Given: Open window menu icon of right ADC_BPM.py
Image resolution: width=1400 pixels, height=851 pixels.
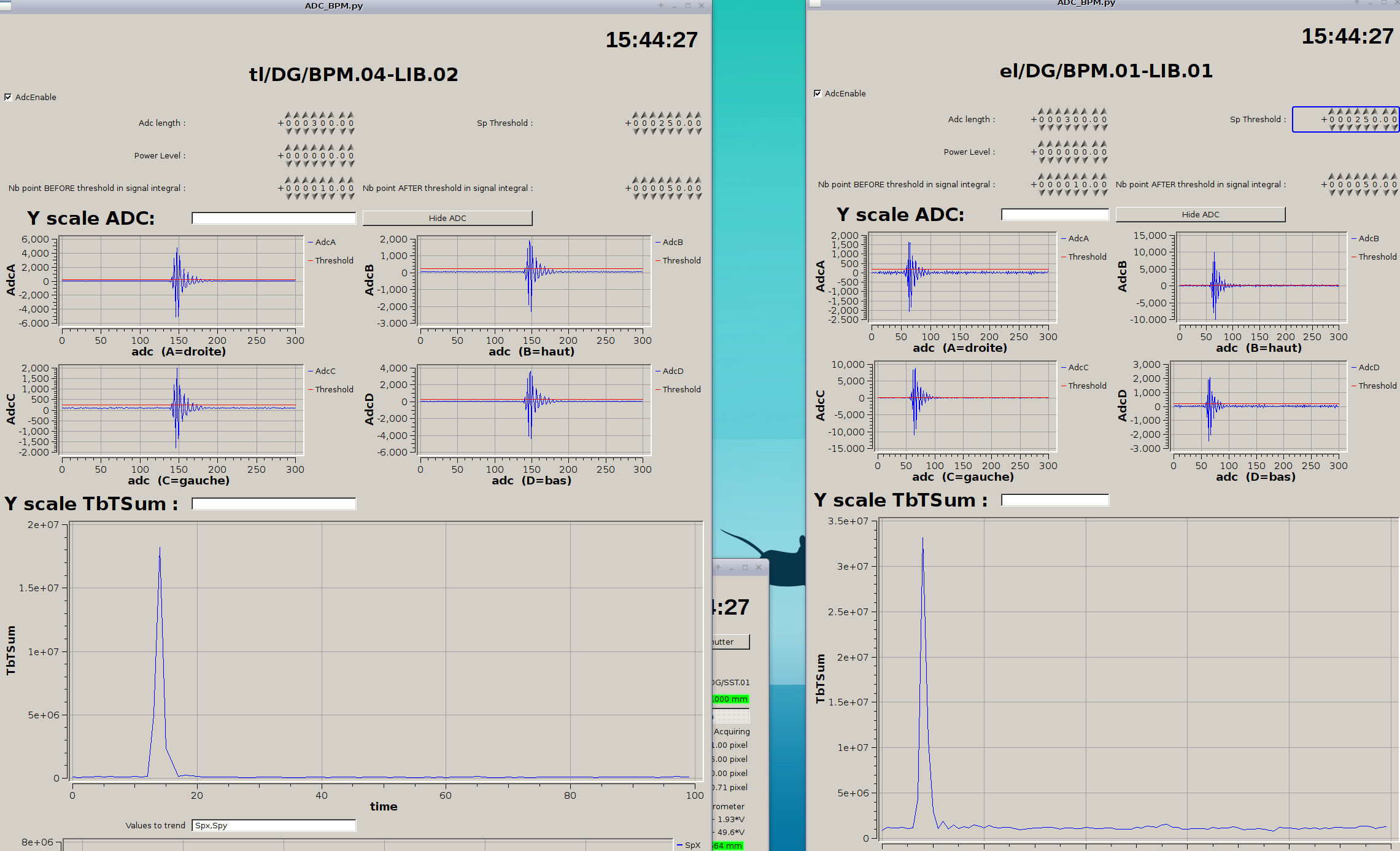Looking at the screenshot, I should 815,3.
